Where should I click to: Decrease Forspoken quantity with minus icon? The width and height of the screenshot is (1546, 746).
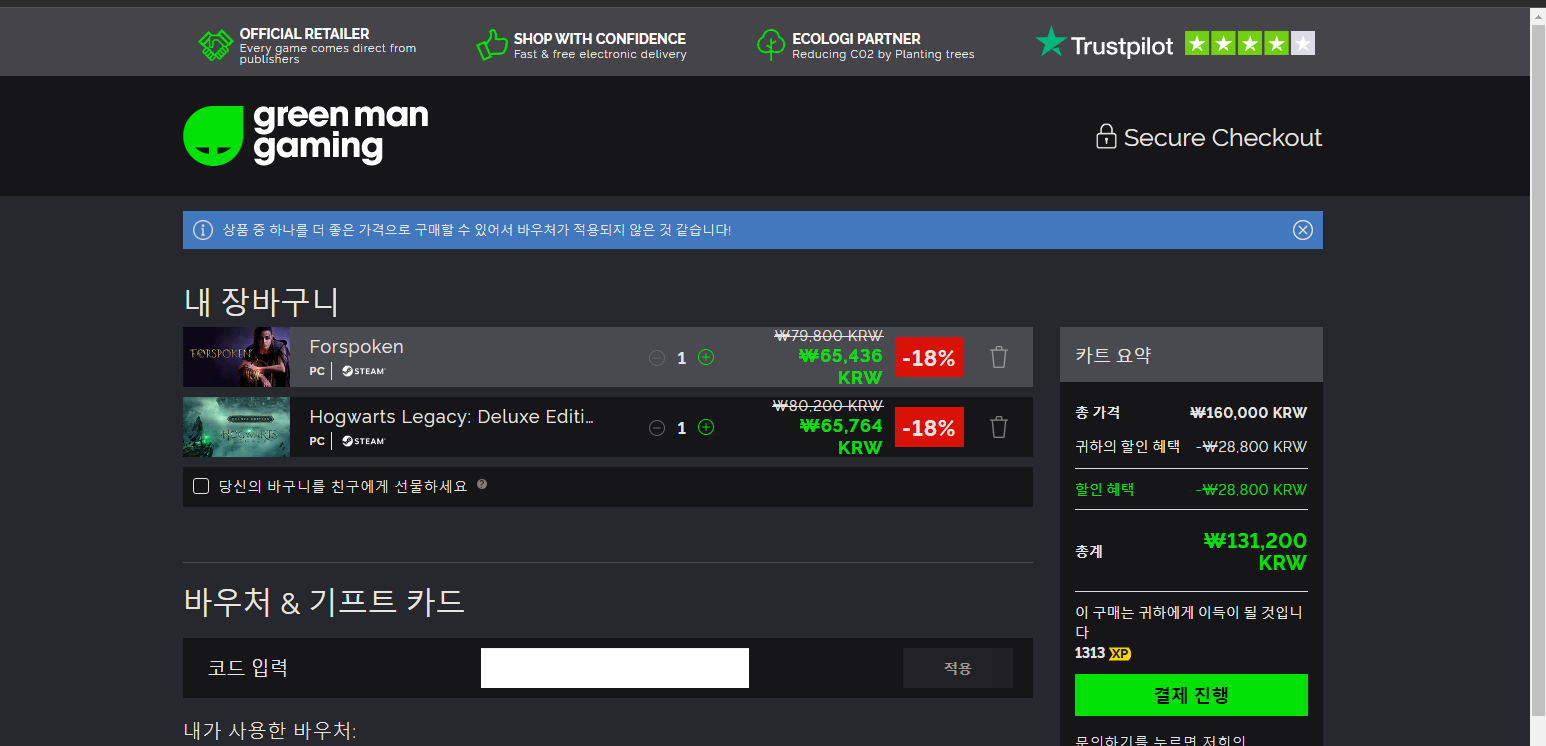click(657, 357)
